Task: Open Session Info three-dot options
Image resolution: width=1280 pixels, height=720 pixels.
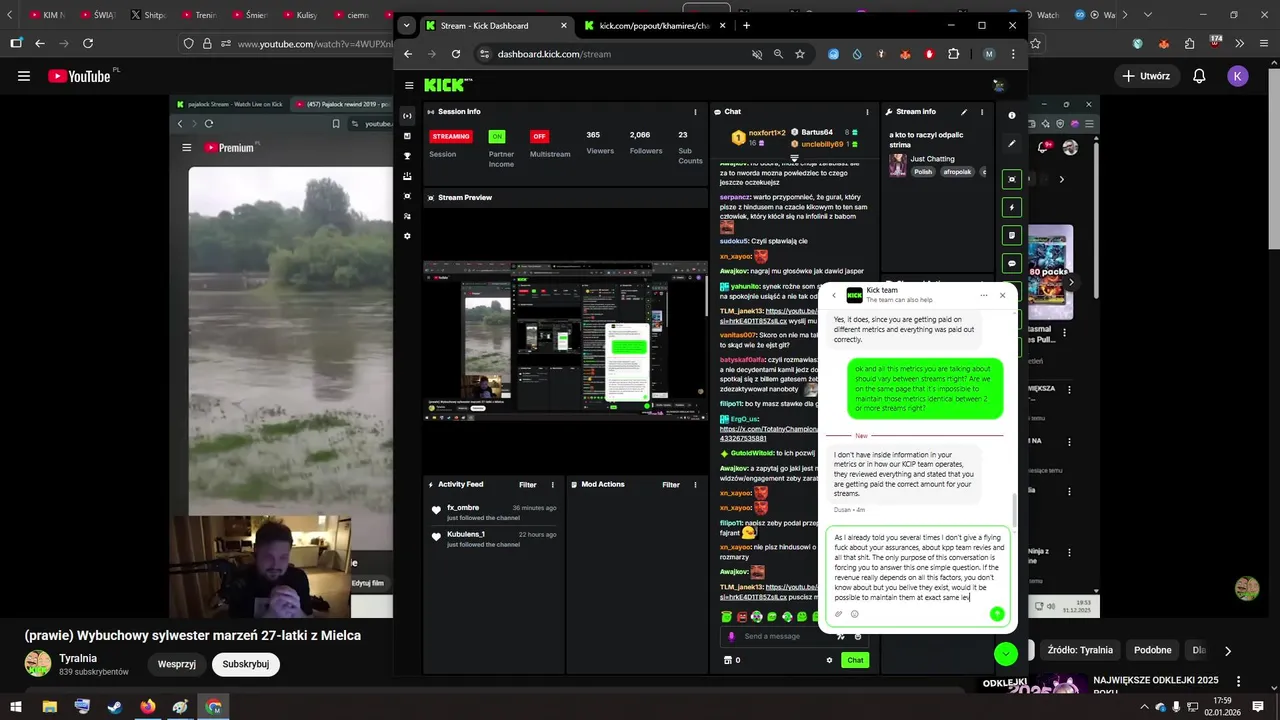Action: [696, 112]
